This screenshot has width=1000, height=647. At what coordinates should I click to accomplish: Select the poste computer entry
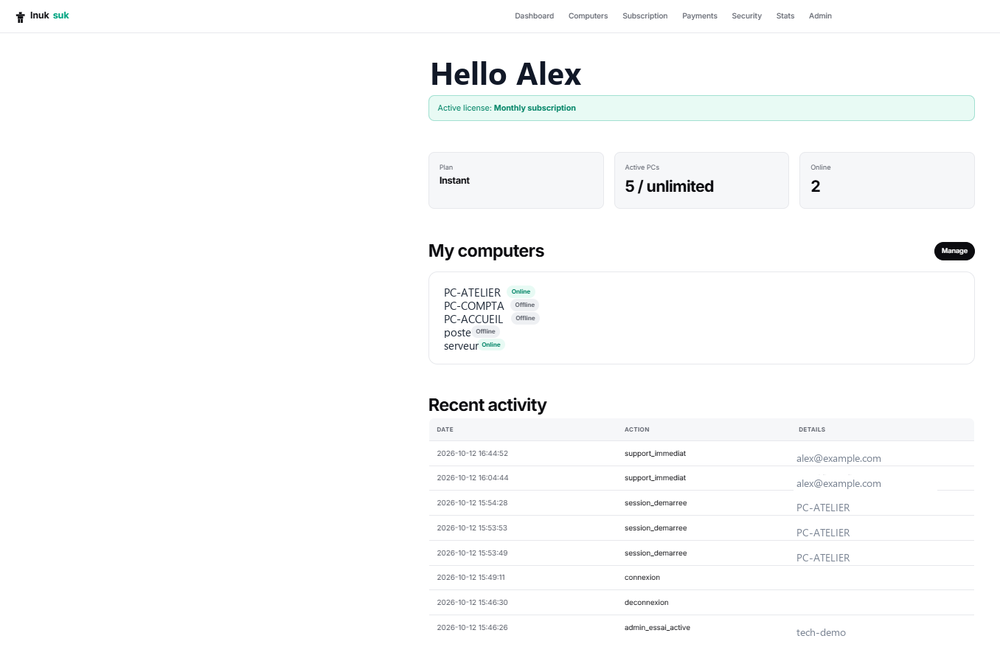click(x=457, y=333)
